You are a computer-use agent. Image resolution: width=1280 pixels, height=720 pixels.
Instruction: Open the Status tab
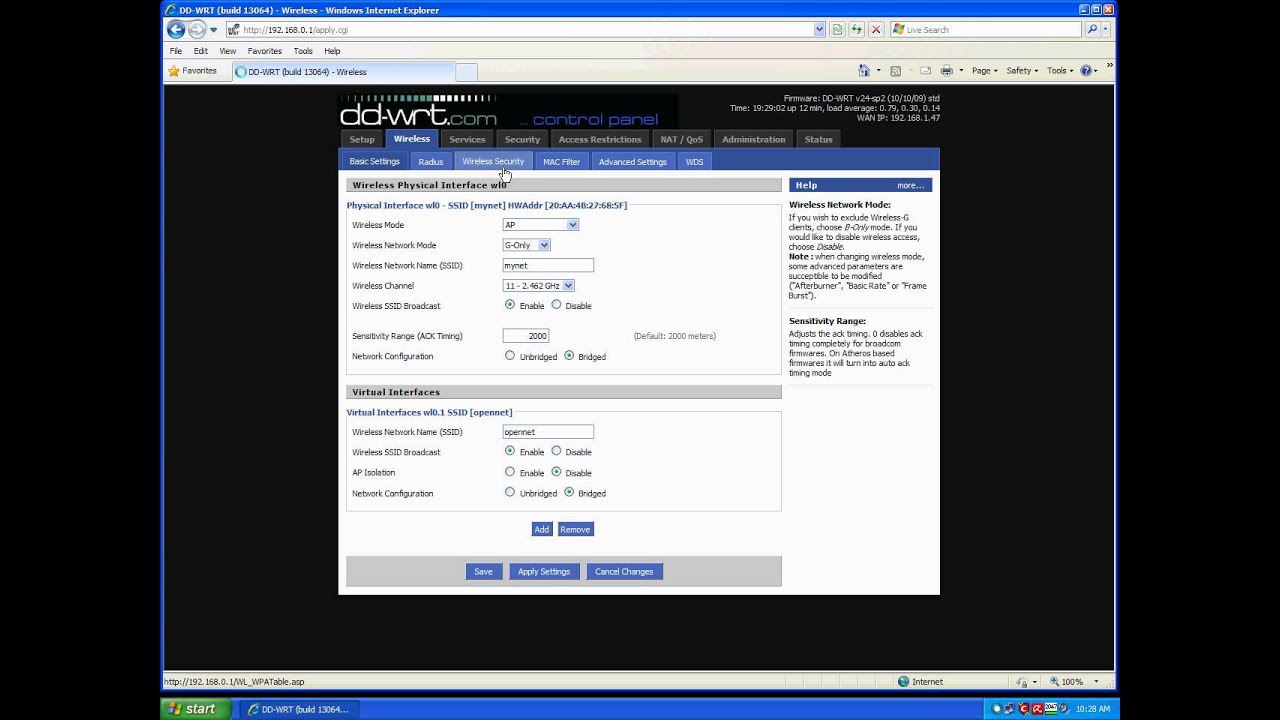[x=818, y=140]
